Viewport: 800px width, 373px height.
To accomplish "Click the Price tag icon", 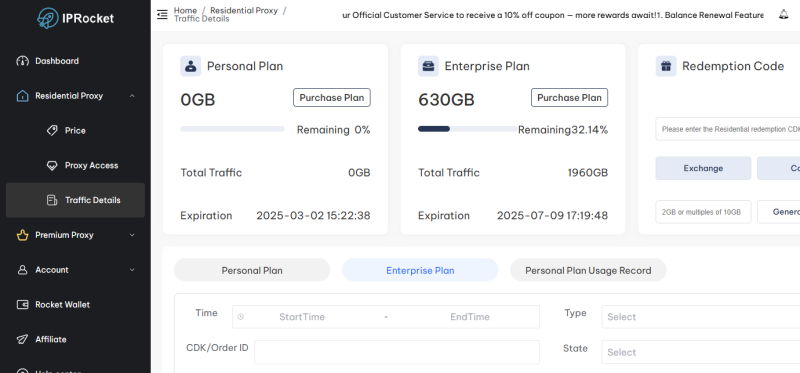I will (52, 131).
